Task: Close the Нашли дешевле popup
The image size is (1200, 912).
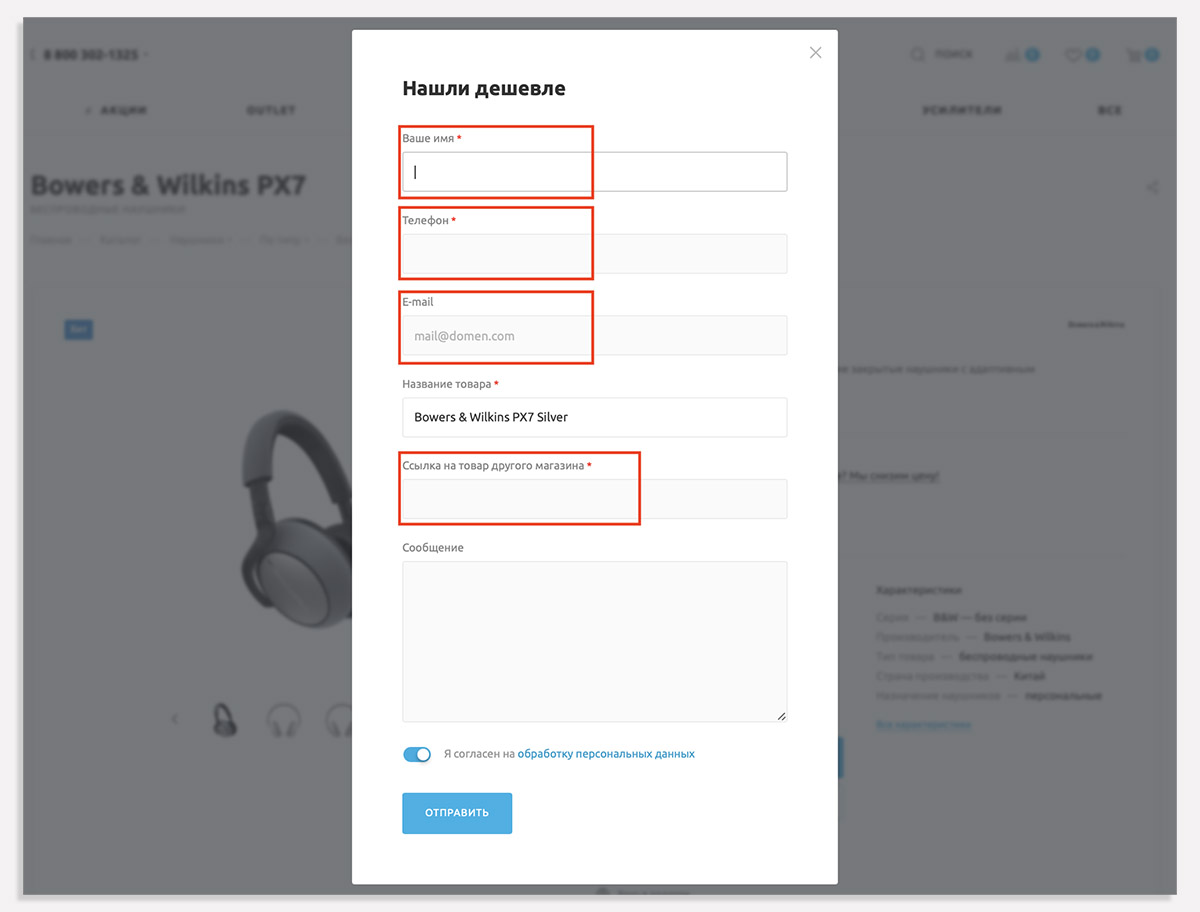Action: coord(815,53)
